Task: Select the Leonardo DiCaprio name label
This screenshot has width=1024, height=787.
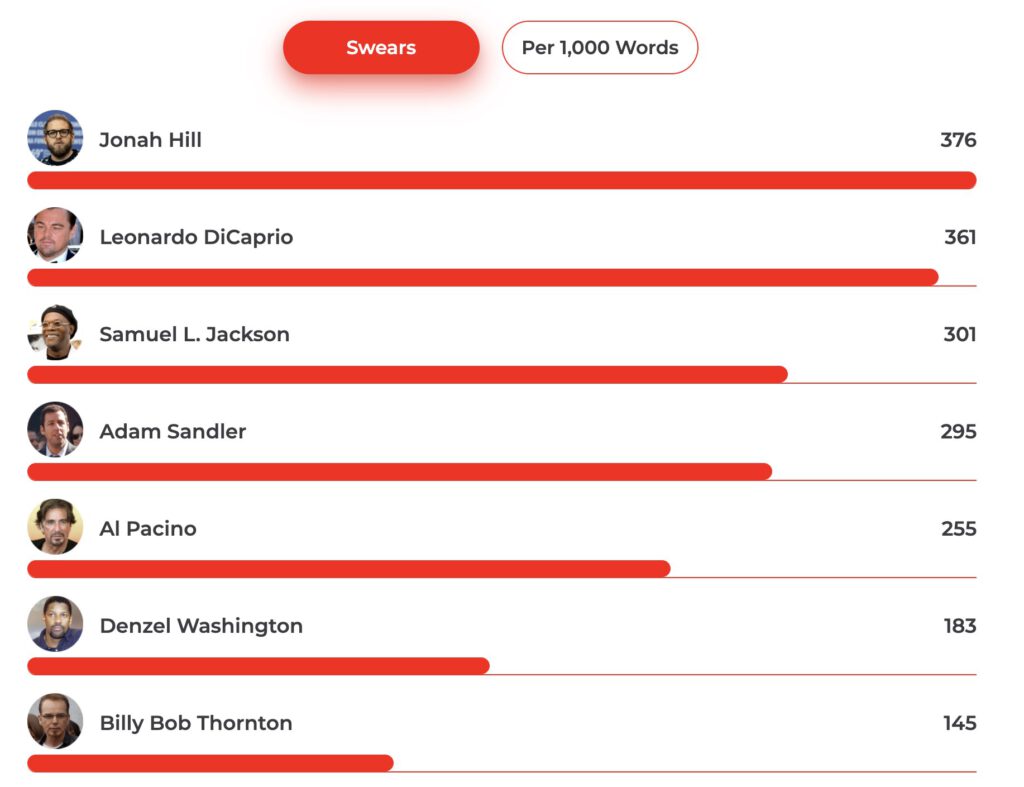Action: 196,237
